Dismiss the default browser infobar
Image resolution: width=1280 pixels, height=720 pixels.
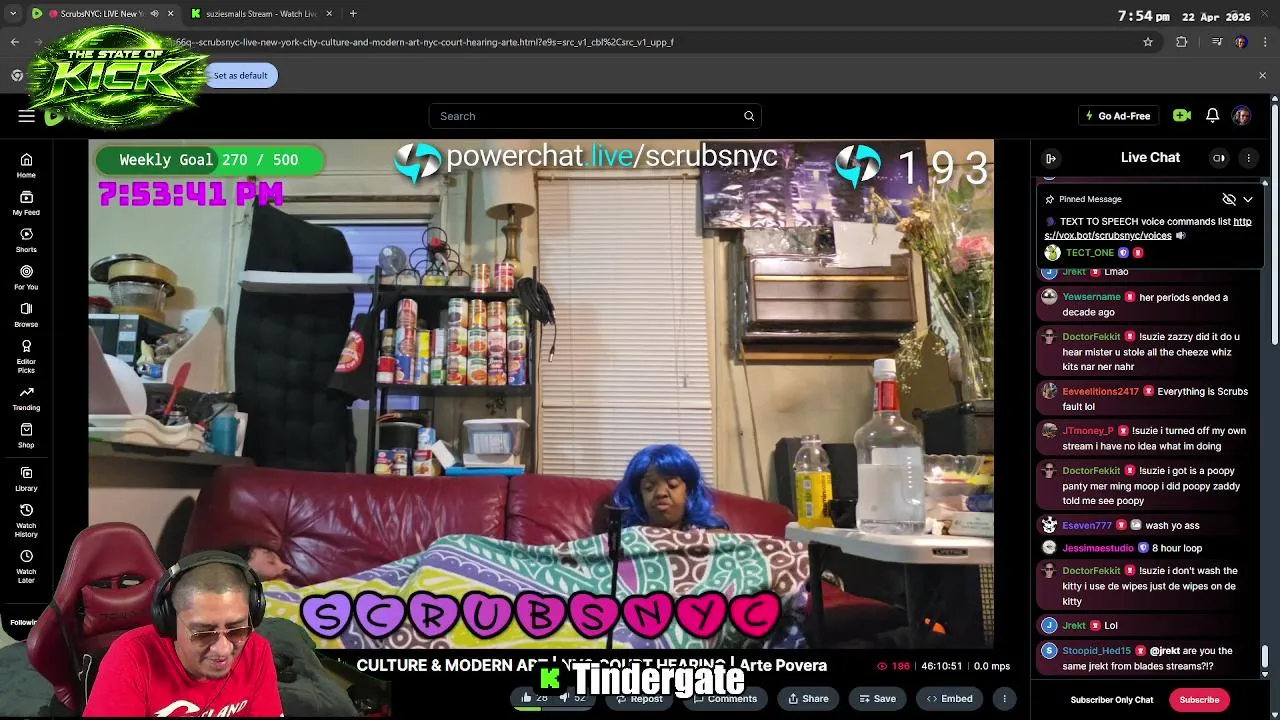click(x=1262, y=75)
